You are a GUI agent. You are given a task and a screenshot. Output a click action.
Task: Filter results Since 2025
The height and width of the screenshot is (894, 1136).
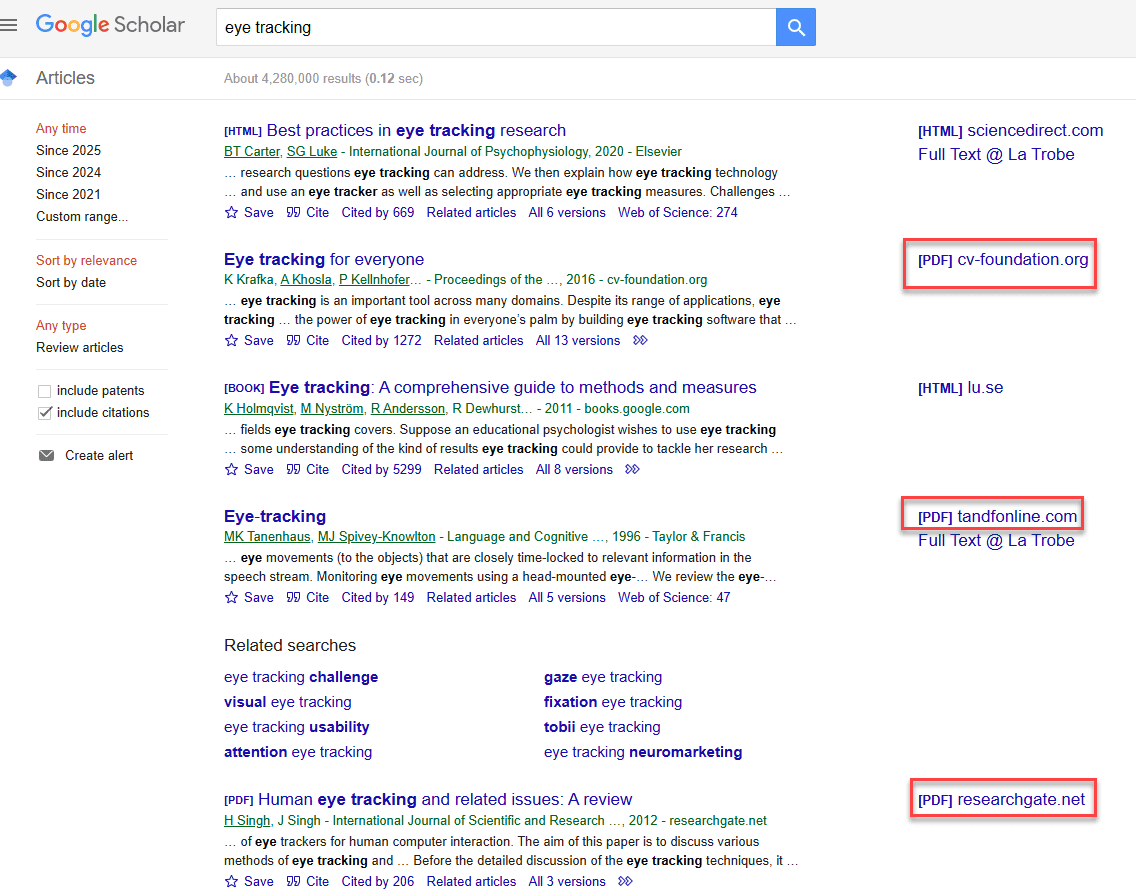click(69, 151)
